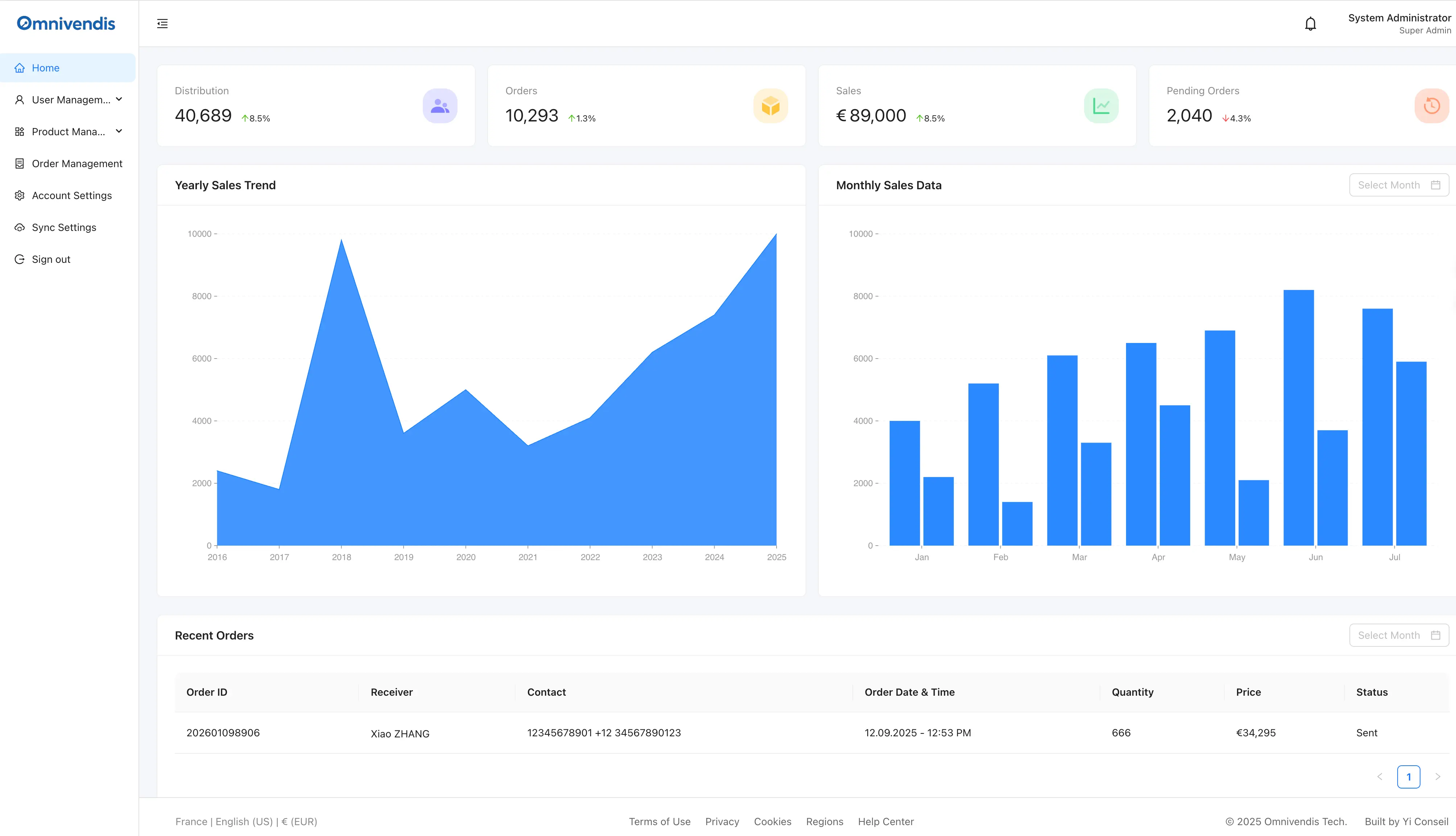Click the Omnivendis logo

click(66, 23)
